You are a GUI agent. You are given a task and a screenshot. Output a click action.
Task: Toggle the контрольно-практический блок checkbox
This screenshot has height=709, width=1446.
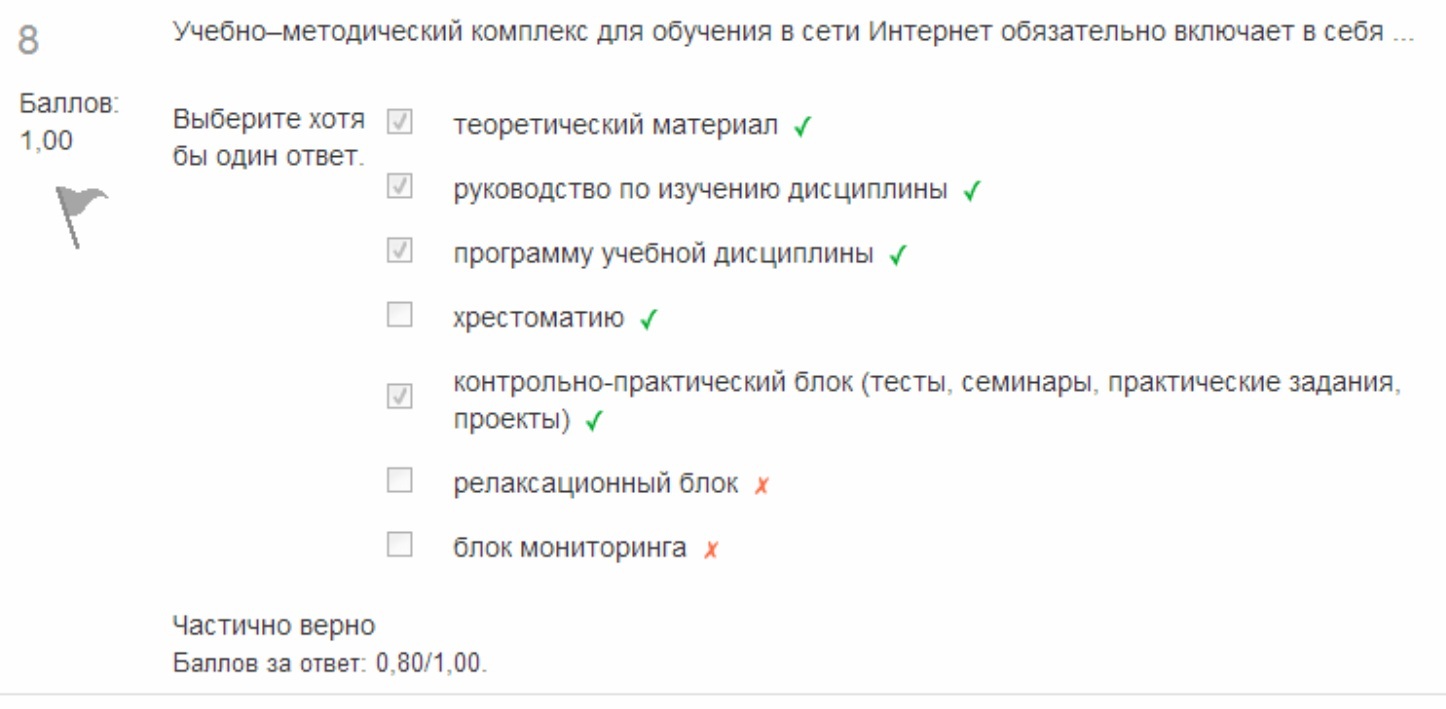click(x=399, y=397)
